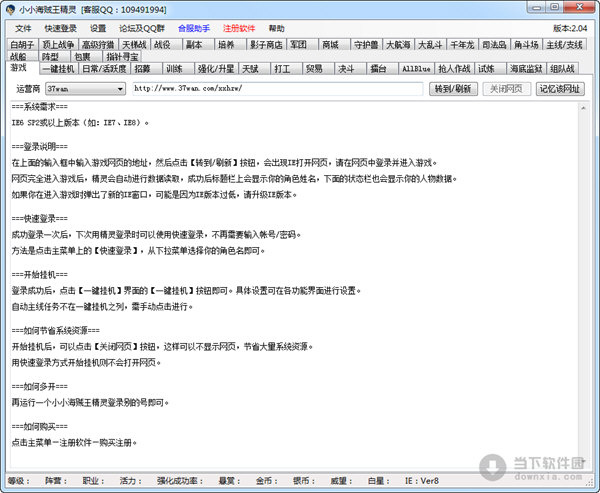
Task: Click the 威望 status bar entry
Action: [341, 481]
